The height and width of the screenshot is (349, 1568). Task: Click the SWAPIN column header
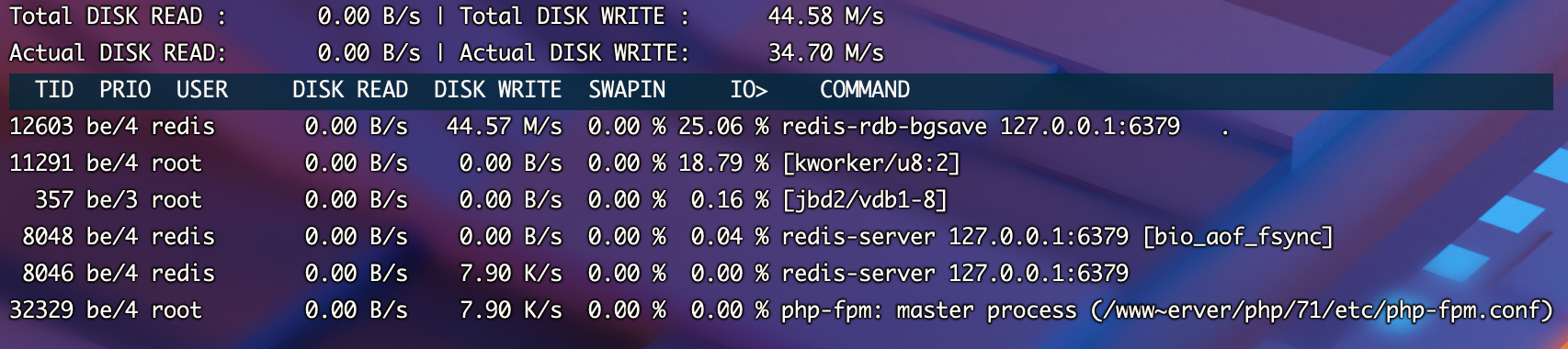tap(627, 90)
